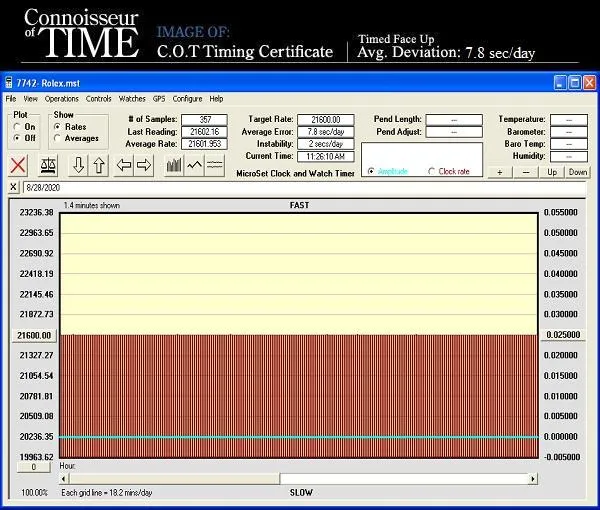
Task: Minimize the MicroSet window
Action: [x=560, y=83]
